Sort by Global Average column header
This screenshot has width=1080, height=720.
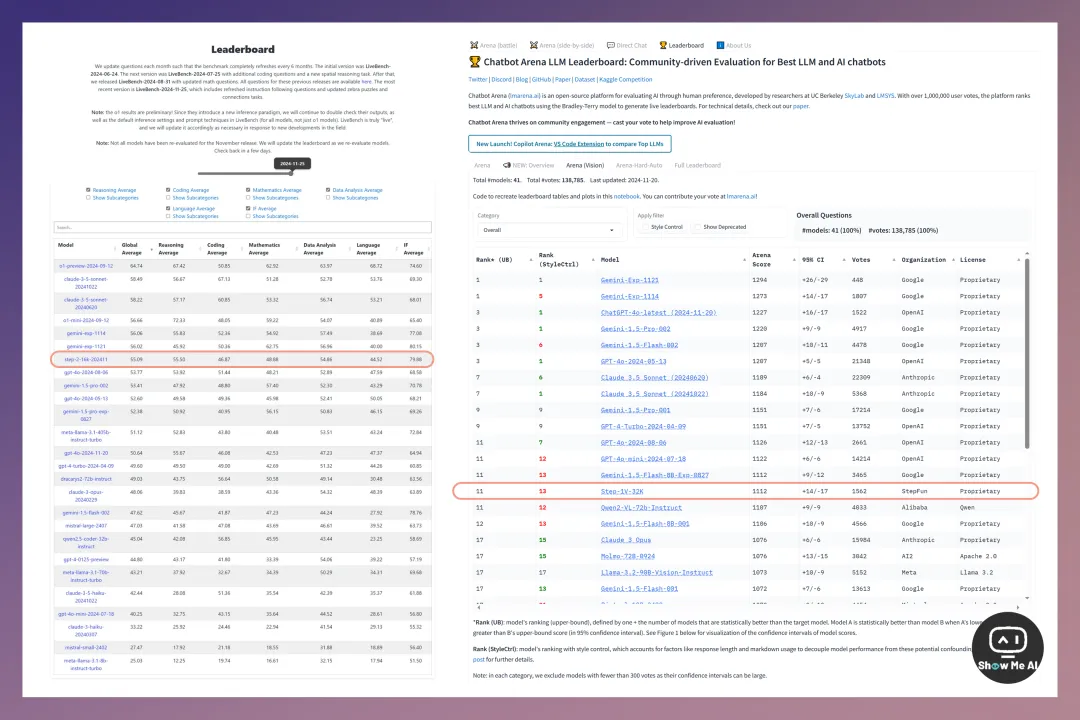(x=132, y=249)
